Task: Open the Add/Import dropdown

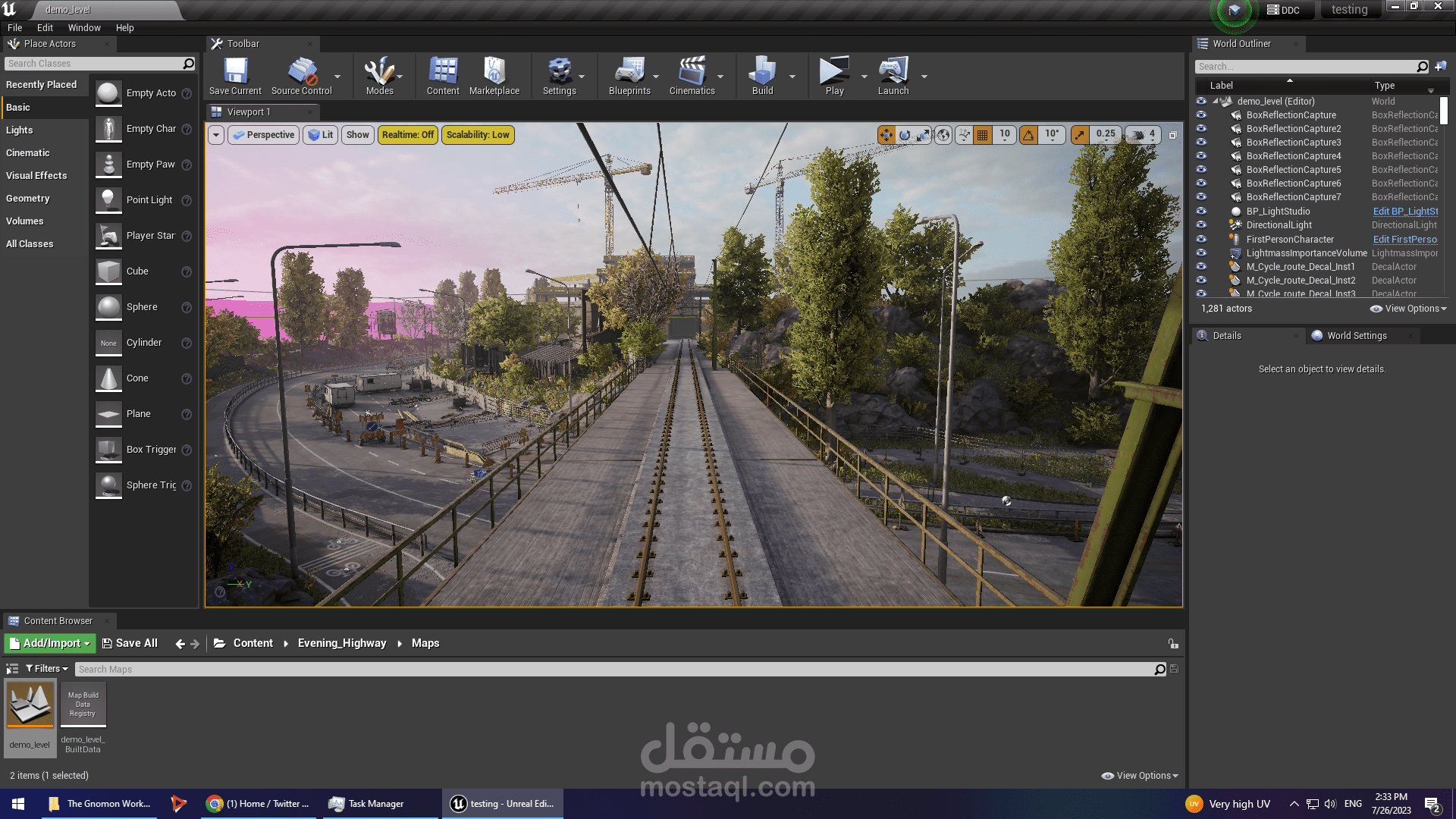Action: click(x=50, y=643)
